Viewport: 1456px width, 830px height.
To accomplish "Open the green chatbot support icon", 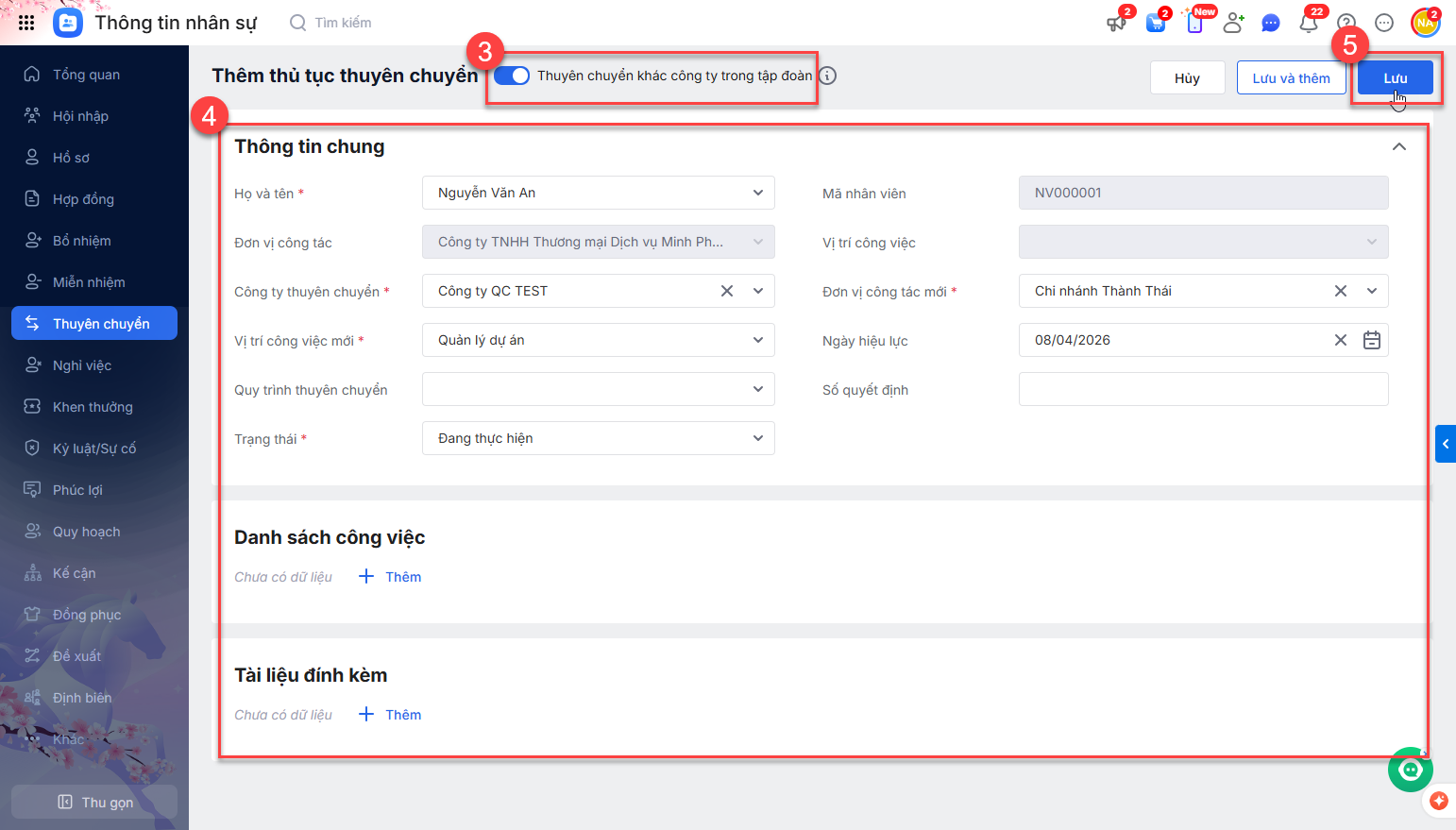I will pos(1411,770).
